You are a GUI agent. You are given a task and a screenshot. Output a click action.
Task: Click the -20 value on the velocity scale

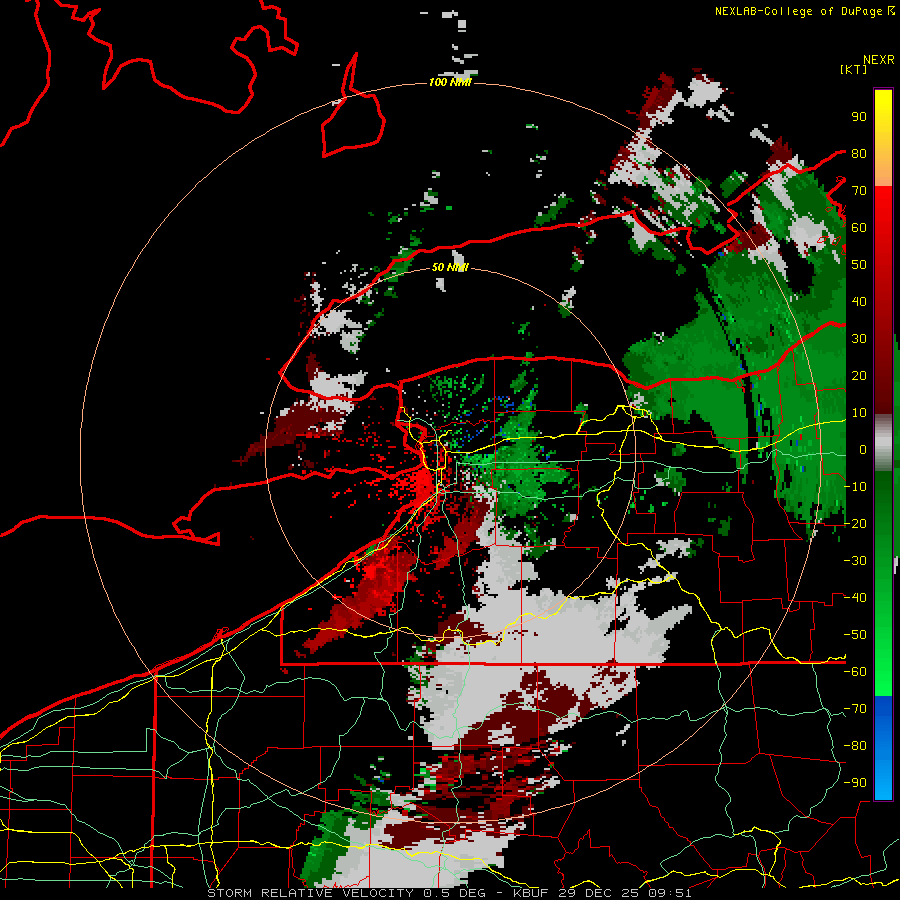(855, 523)
